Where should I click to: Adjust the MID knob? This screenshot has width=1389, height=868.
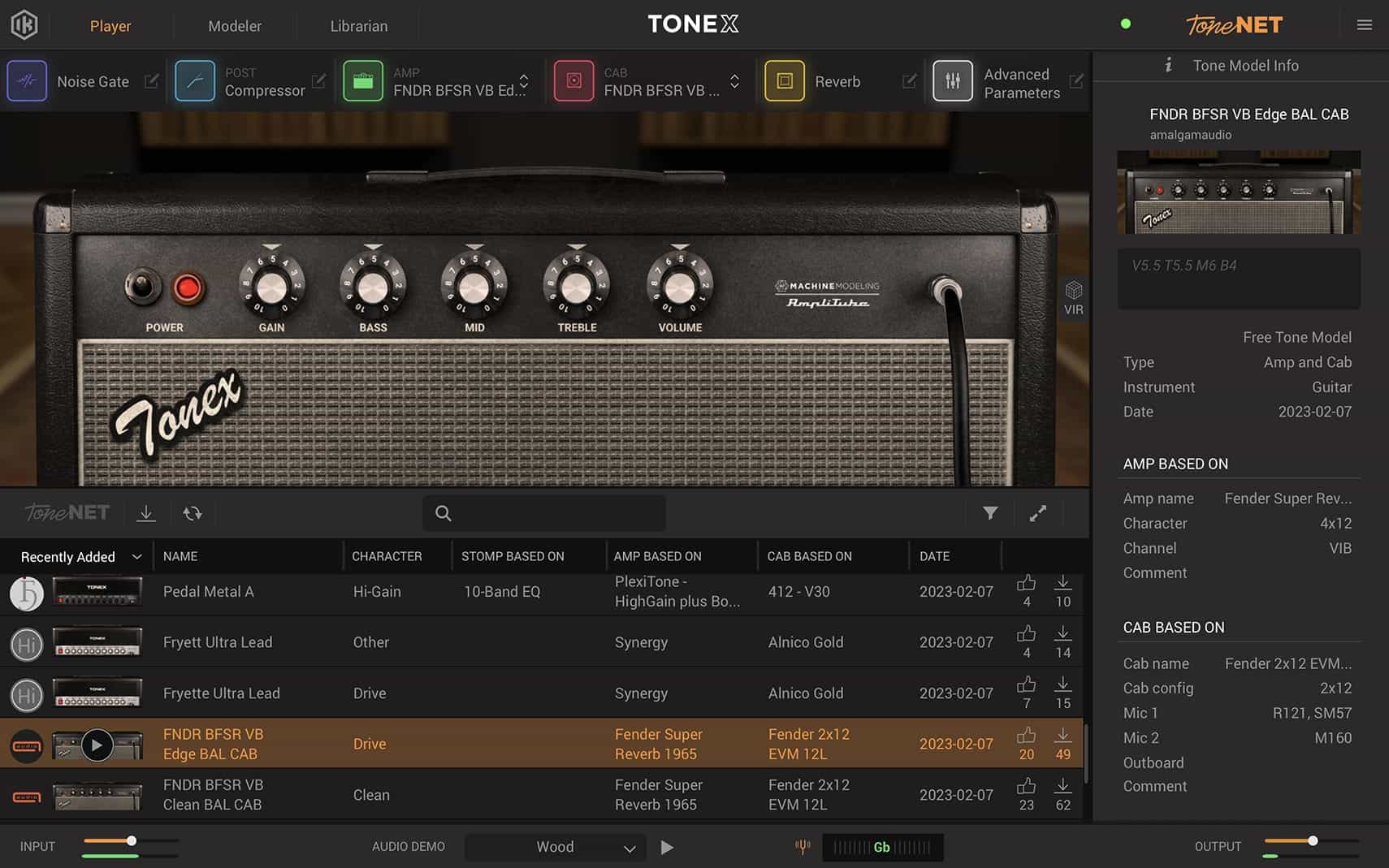474,286
